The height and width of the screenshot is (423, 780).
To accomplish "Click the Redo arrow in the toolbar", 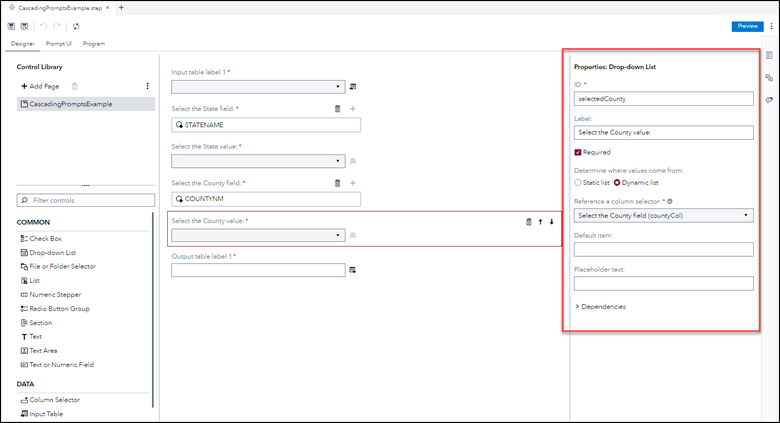I will (x=57, y=26).
